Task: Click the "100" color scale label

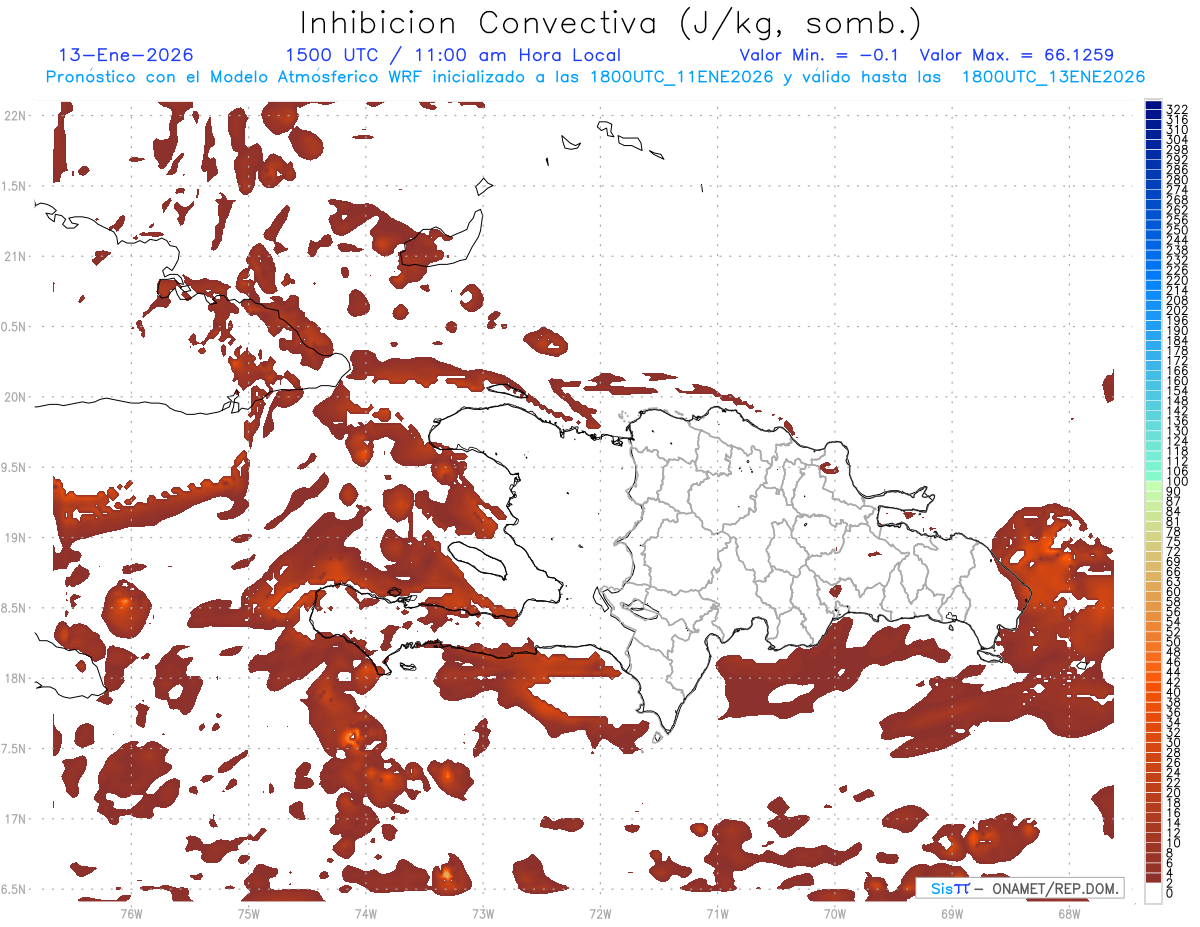Action: [x=1177, y=482]
